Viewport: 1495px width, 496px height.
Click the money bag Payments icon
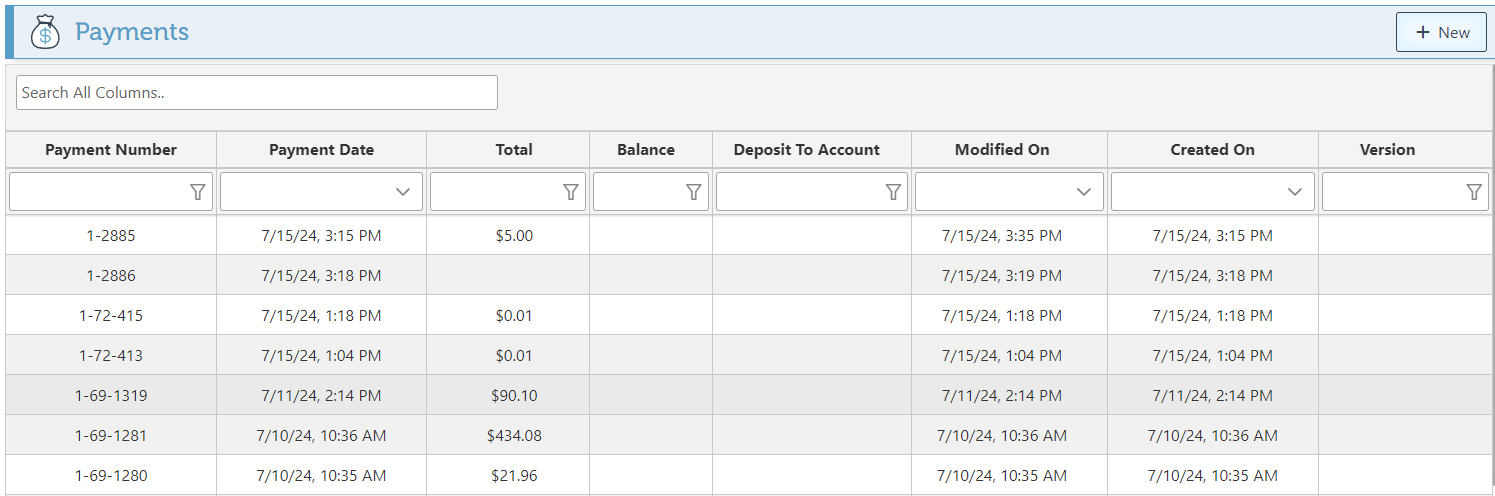45,32
